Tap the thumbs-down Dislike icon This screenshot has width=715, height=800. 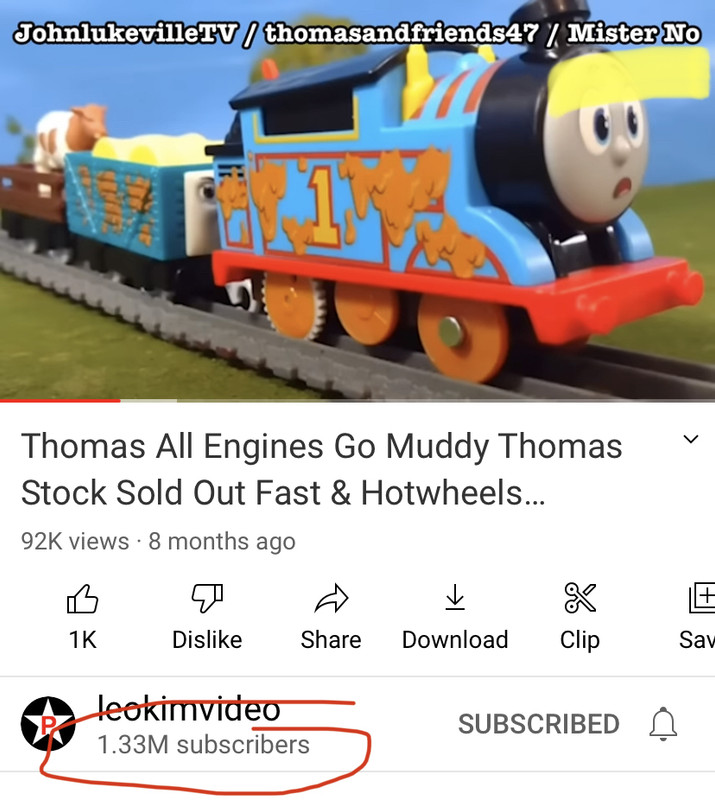tap(207, 598)
